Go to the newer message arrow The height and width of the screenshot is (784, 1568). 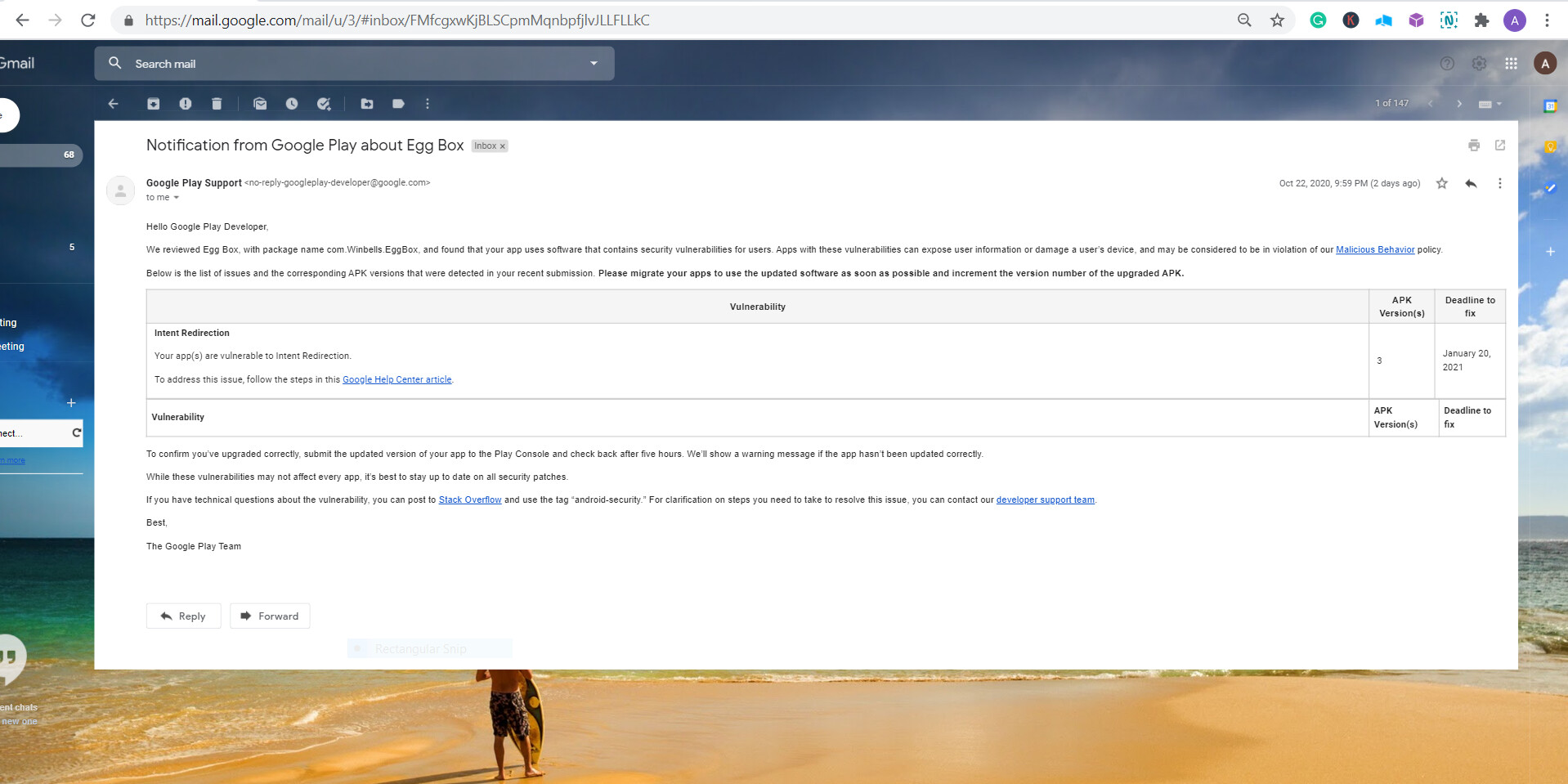1430,104
